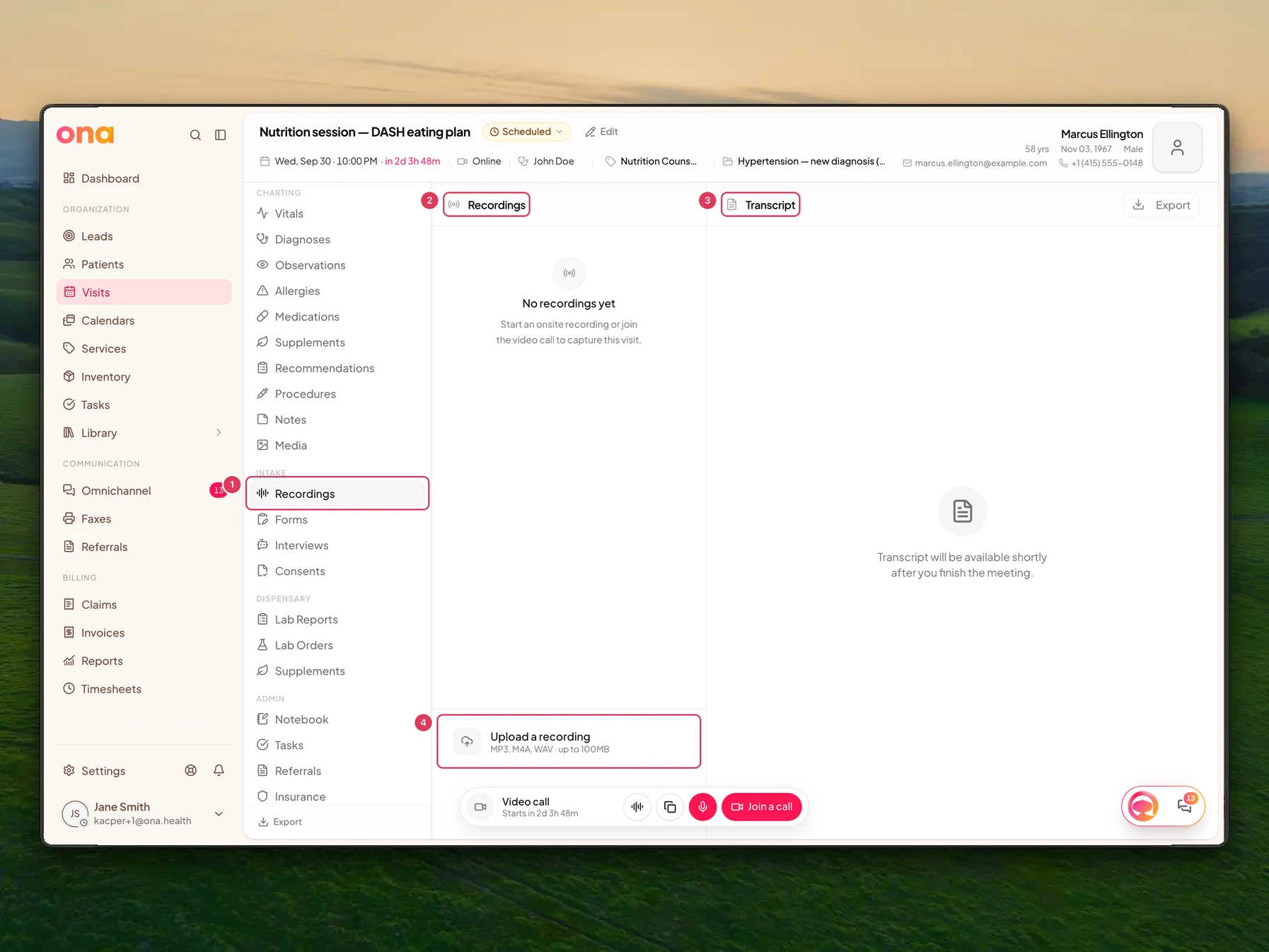Open the Ona assistant bubble icon

click(1143, 806)
